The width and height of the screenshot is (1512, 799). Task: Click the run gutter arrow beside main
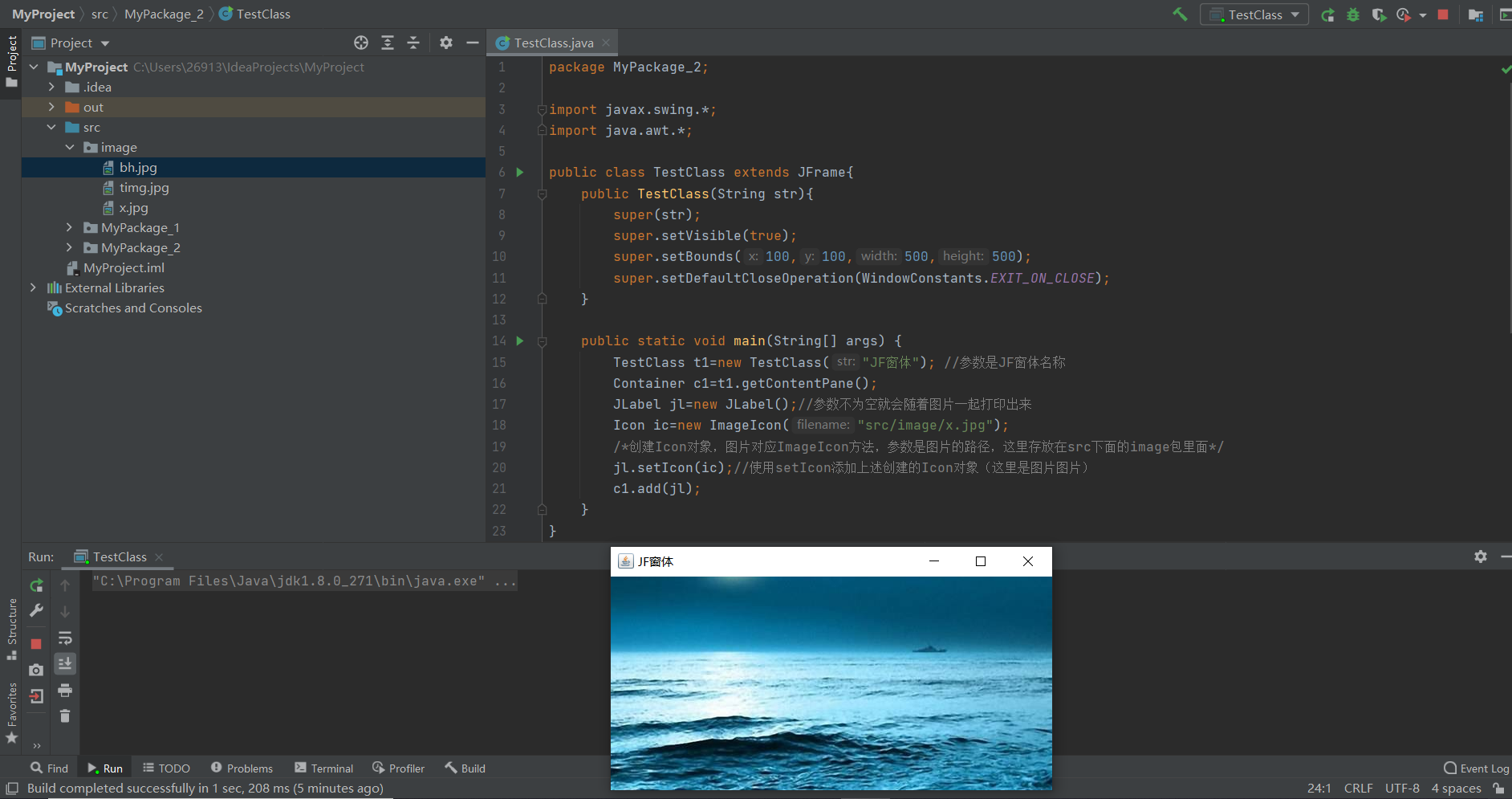tap(520, 340)
